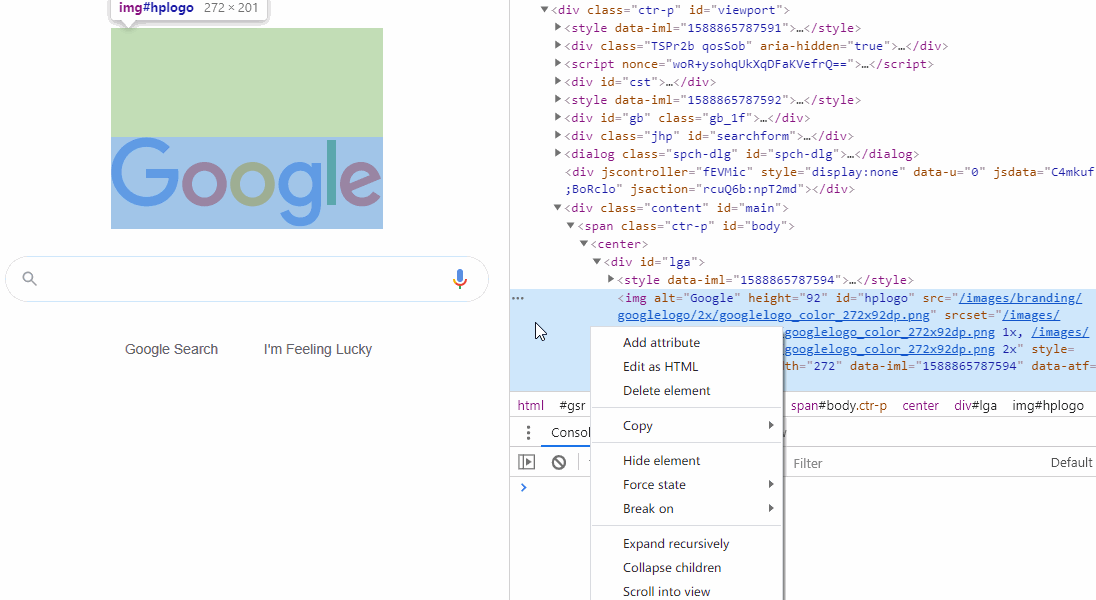The height and width of the screenshot is (600, 1096).
Task: Expand style data-iml 1588865787594 node
Action: 610,280
